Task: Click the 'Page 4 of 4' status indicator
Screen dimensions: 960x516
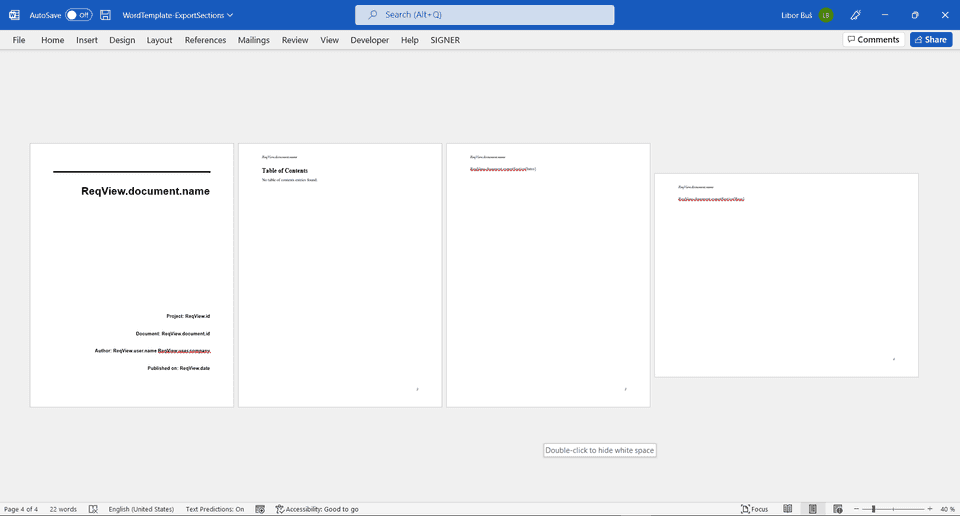Action: pos(21,509)
